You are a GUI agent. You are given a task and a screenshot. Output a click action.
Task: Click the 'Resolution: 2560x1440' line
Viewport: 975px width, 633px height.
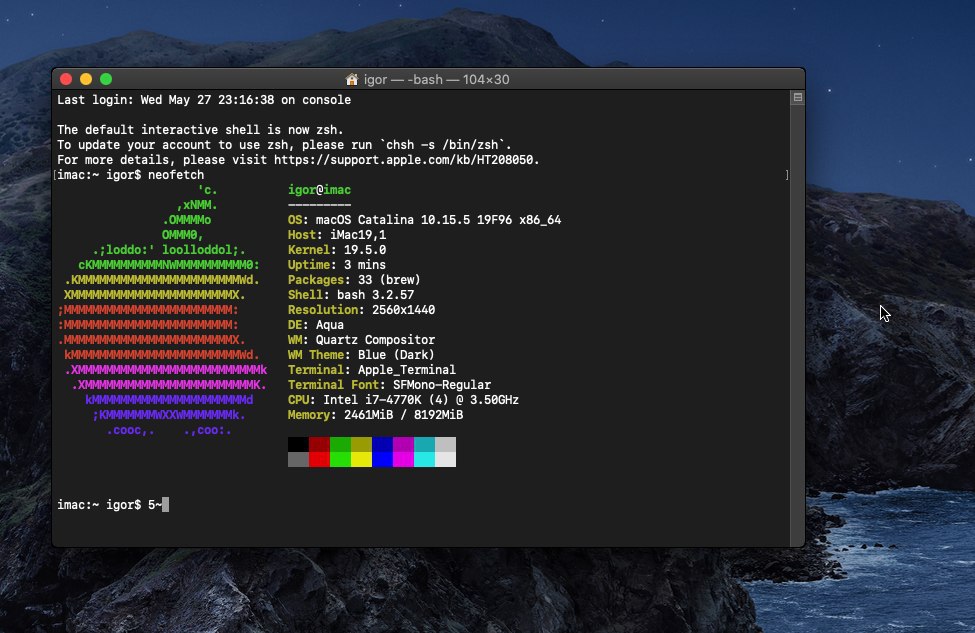pos(361,309)
